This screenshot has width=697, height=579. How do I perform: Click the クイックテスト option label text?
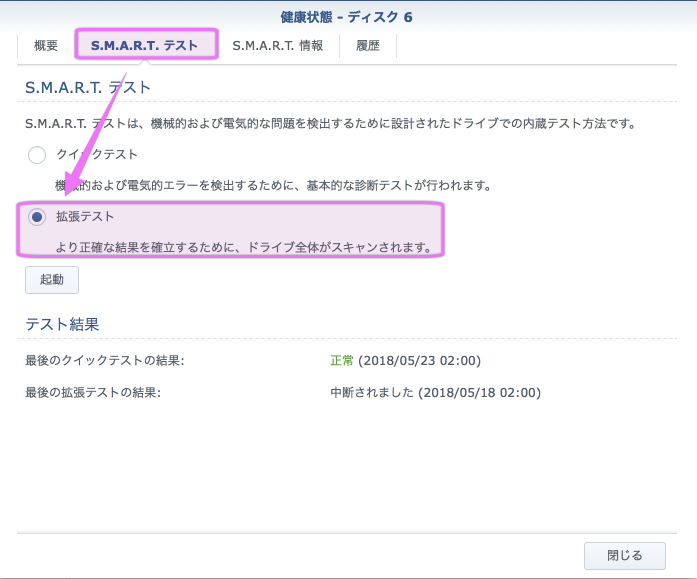(97, 155)
